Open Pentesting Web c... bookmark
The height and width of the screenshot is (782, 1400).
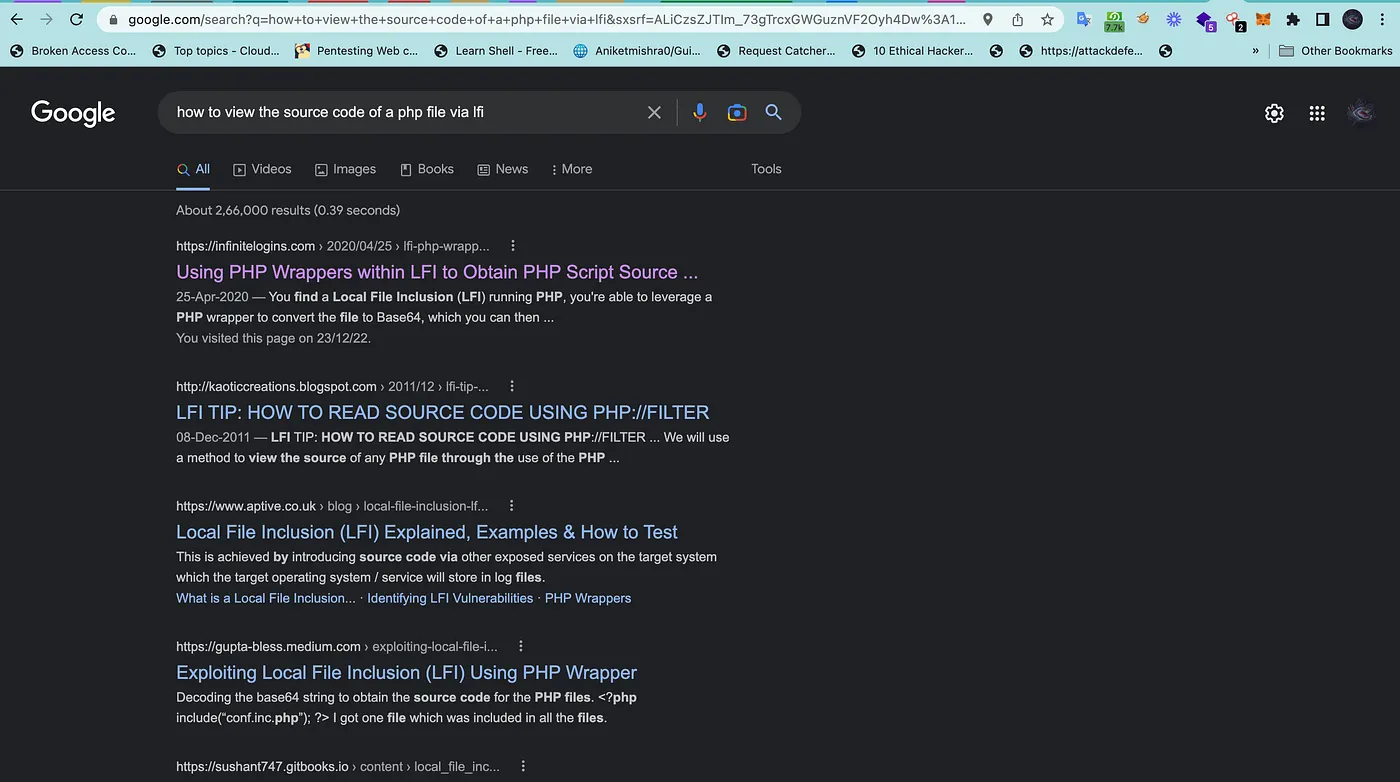[356, 51]
